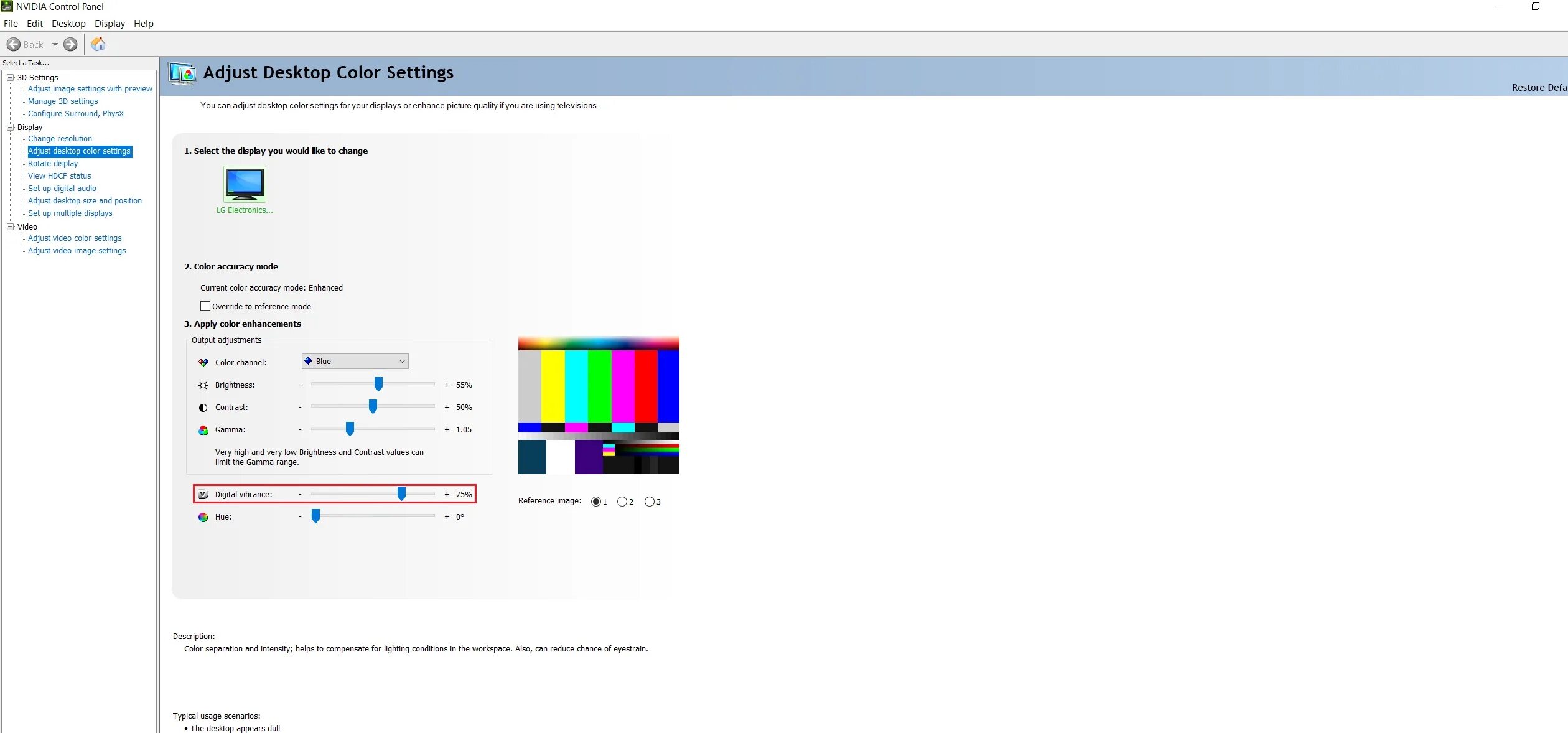
Task: Select Adjust video color settings link
Action: 74,238
